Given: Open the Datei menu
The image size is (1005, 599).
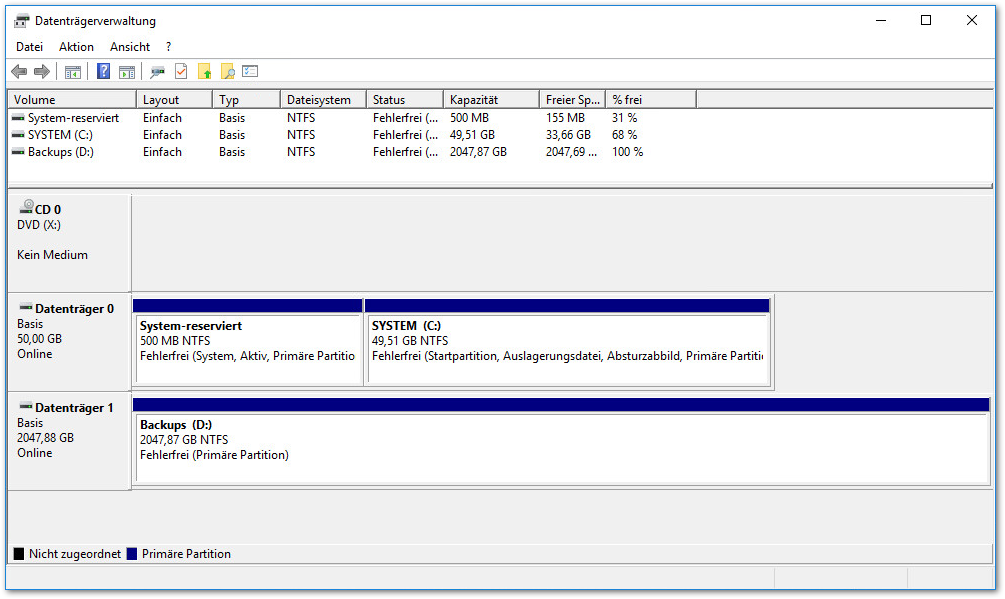Looking at the screenshot, I should click(x=29, y=47).
